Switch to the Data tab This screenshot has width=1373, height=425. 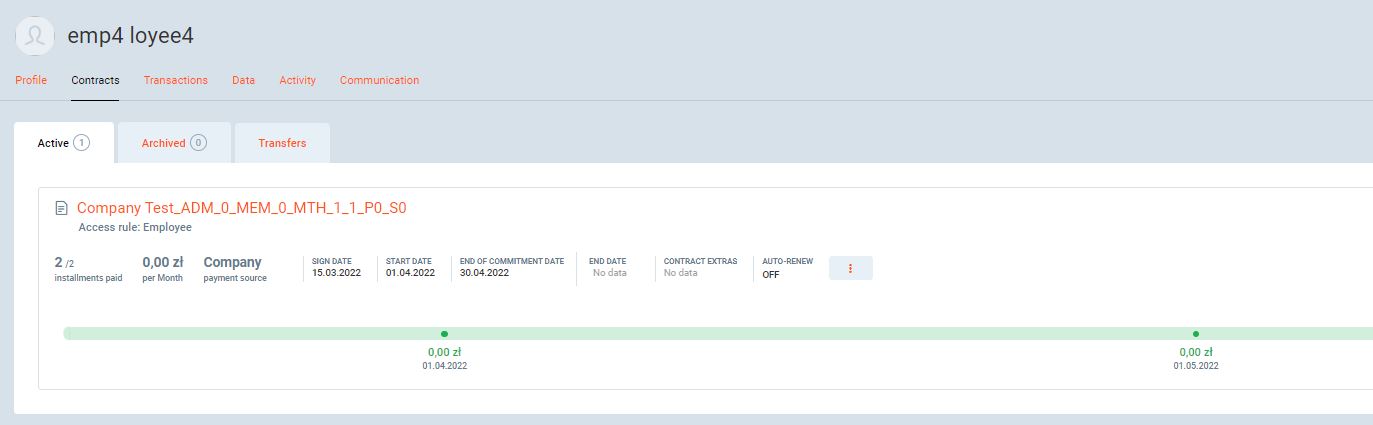[x=243, y=80]
